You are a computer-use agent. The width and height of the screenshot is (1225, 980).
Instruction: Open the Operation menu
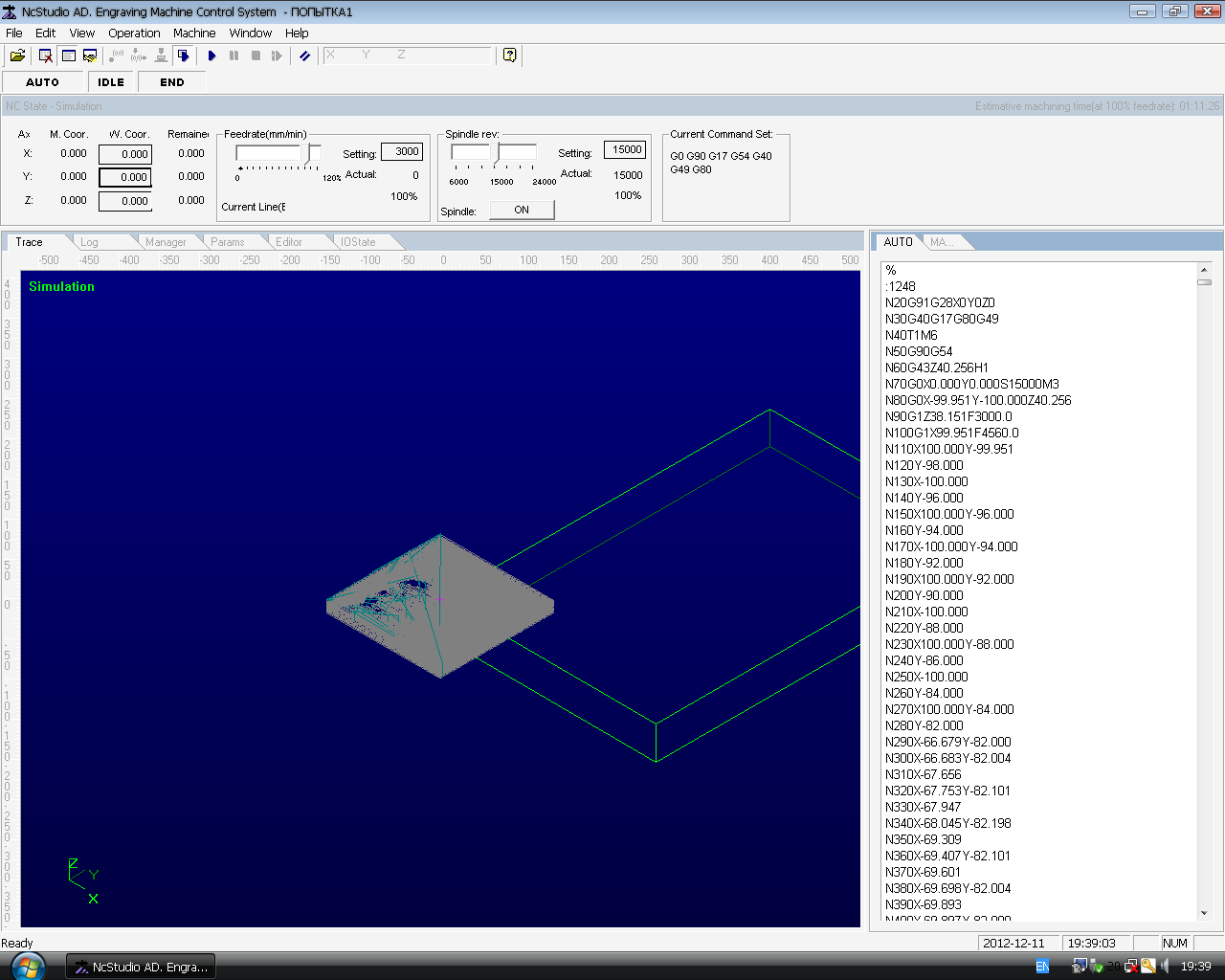[x=134, y=33]
